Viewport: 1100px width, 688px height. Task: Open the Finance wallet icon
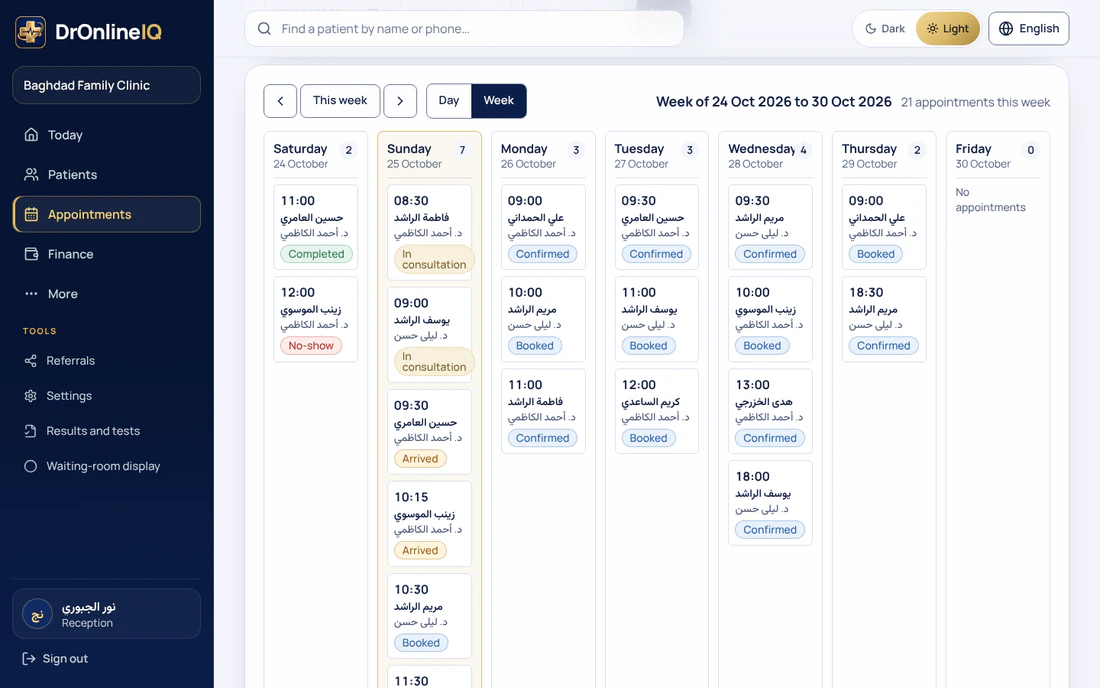(31, 254)
